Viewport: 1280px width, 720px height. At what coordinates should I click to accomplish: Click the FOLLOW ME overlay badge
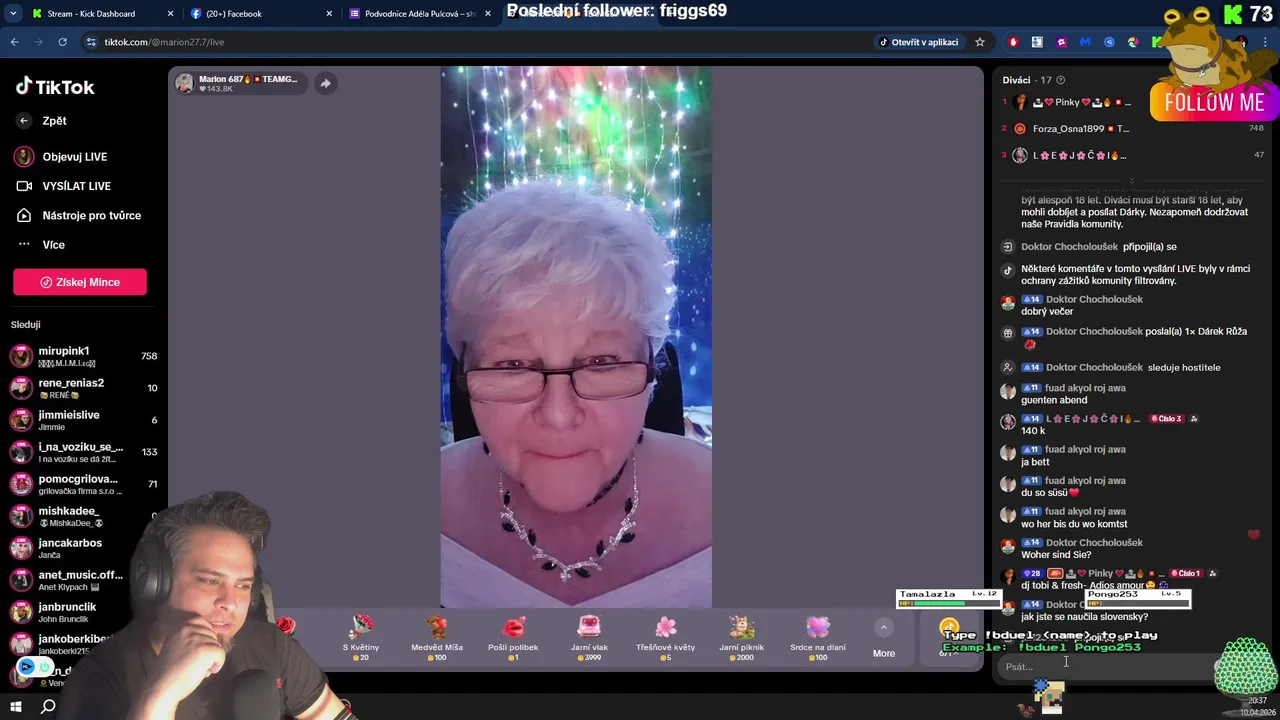[x=1214, y=102]
